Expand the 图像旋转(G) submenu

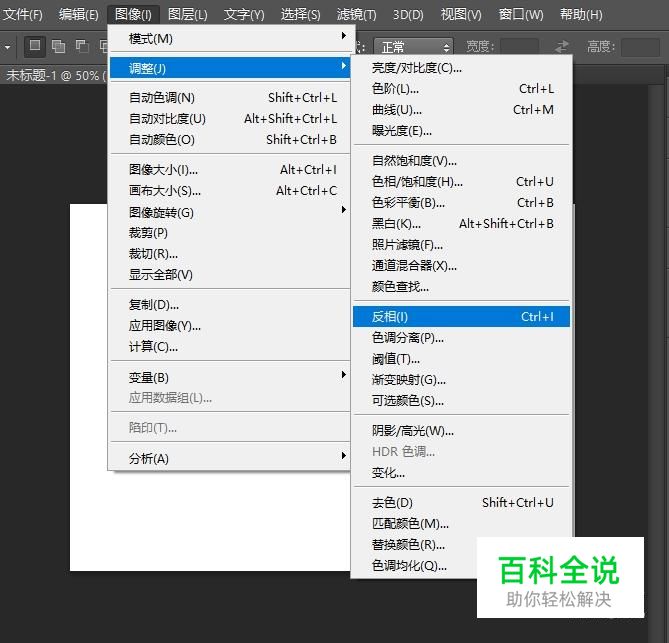pyautogui.click(x=230, y=212)
